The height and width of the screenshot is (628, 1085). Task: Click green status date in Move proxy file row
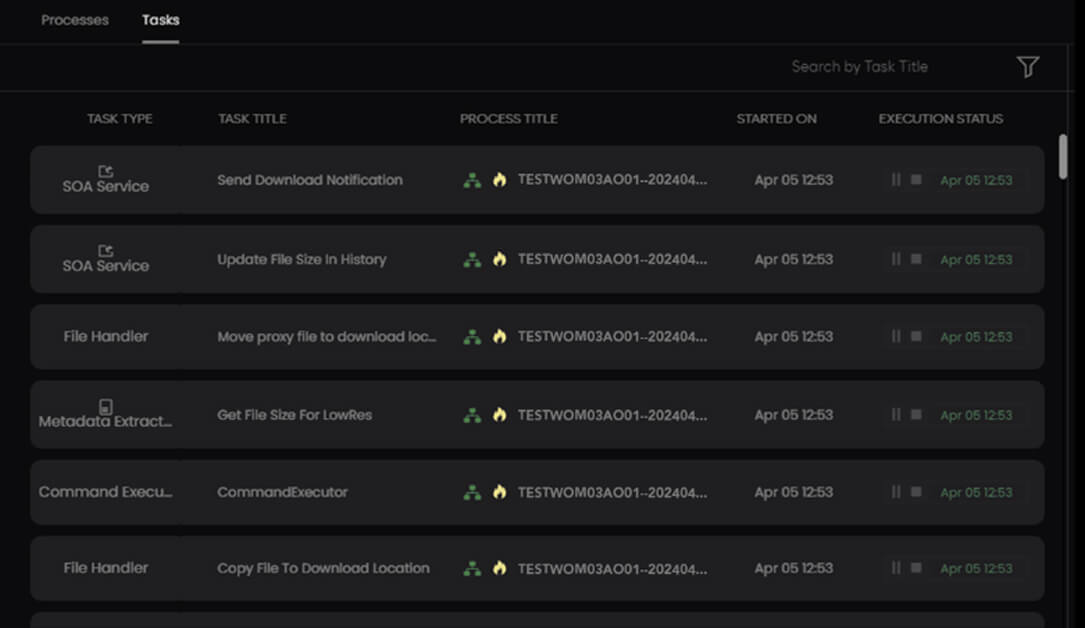976,337
